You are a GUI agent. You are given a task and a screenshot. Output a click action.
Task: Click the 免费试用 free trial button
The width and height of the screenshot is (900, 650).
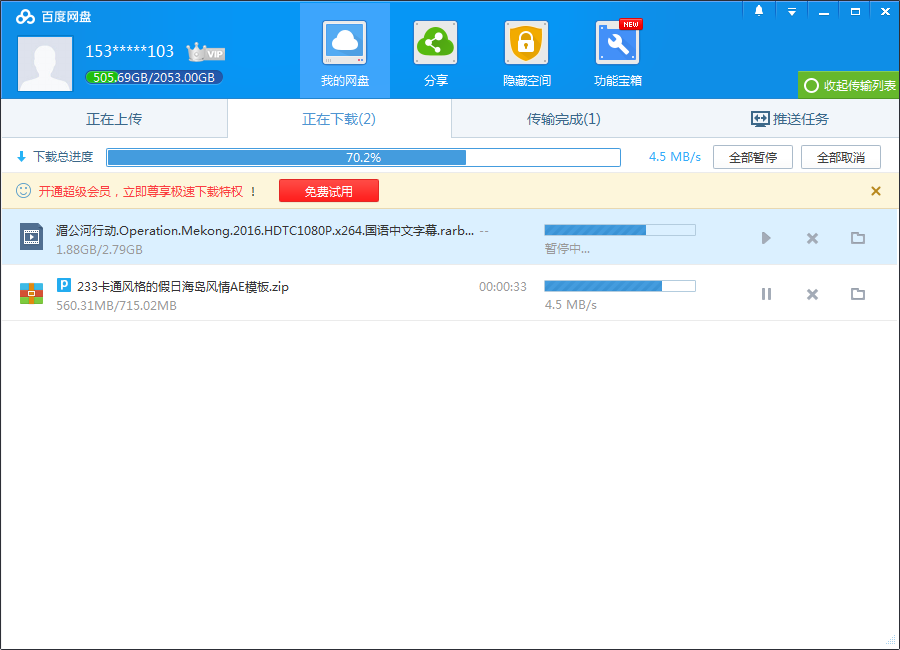329,191
